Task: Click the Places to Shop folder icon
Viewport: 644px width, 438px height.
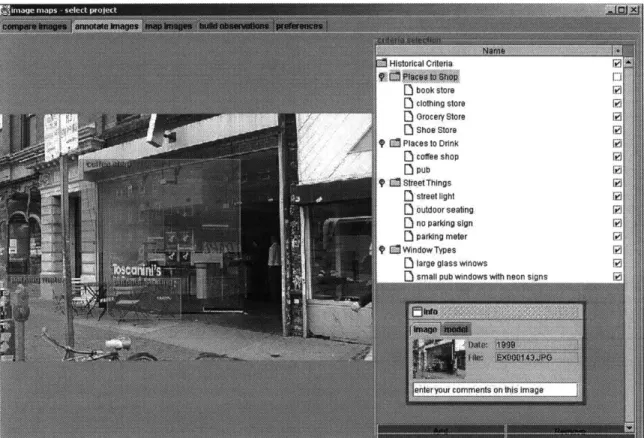Action: tap(395, 76)
